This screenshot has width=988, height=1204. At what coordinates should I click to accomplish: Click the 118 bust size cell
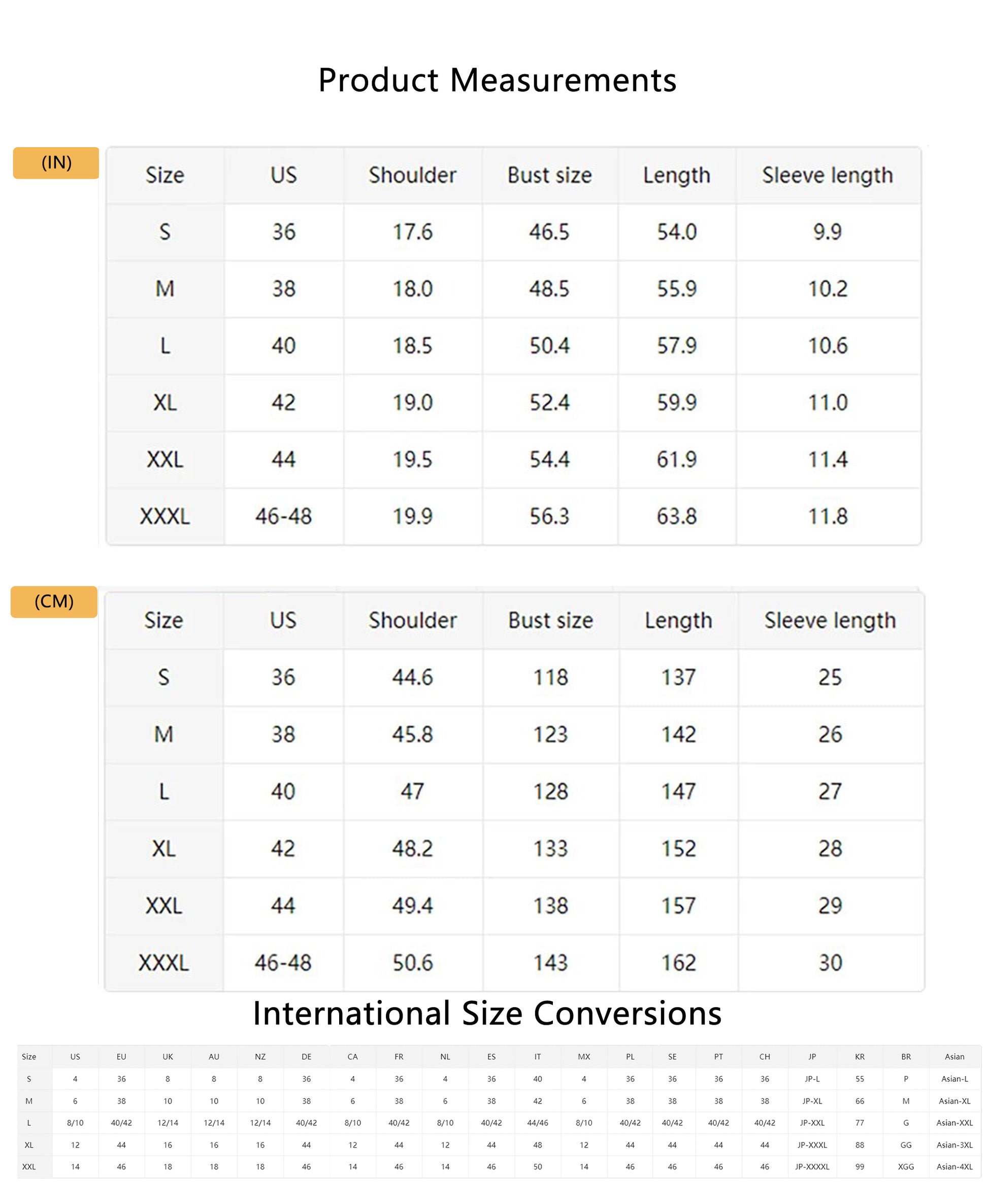550,678
